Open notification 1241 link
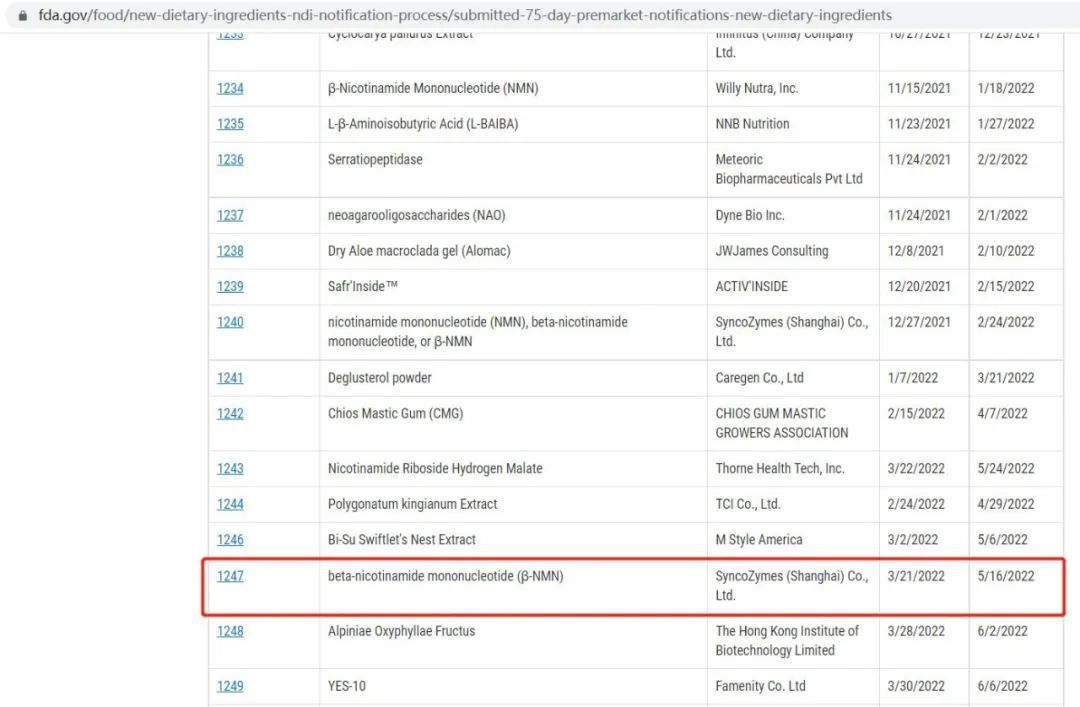This screenshot has width=1080, height=707. click(230, 378)
